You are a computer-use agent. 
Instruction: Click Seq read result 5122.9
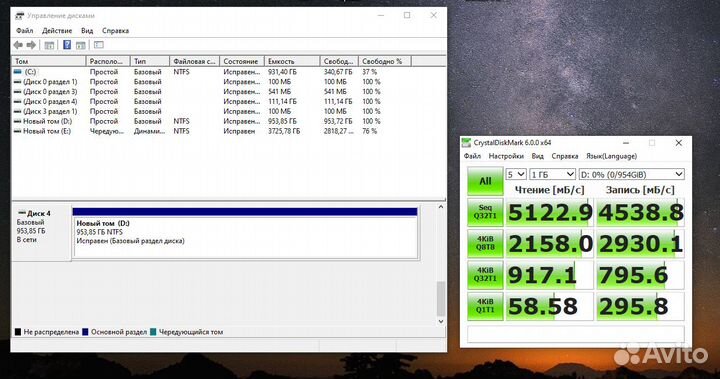click(x=549, y=212)
